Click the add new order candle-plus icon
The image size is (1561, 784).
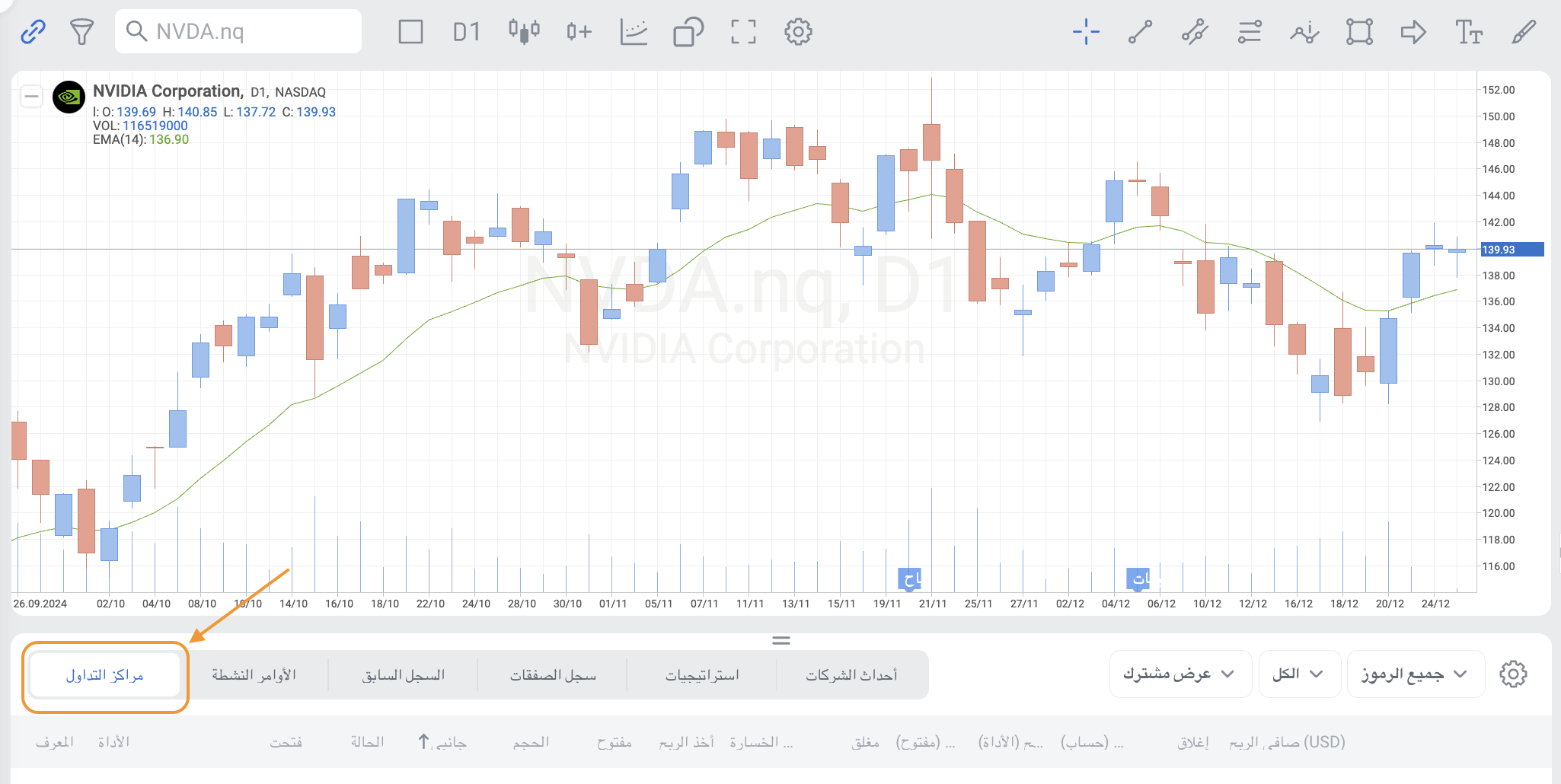(x=579, y=32)
